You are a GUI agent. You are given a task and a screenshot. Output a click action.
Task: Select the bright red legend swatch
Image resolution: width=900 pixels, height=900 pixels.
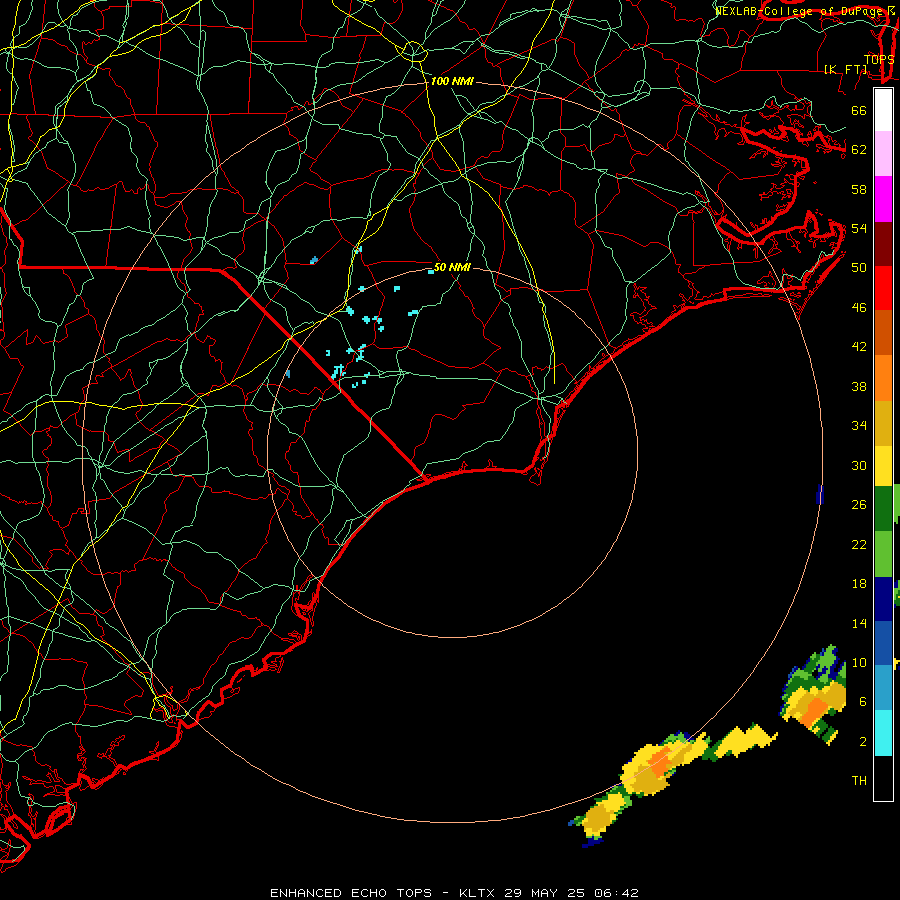pos(883,288)
